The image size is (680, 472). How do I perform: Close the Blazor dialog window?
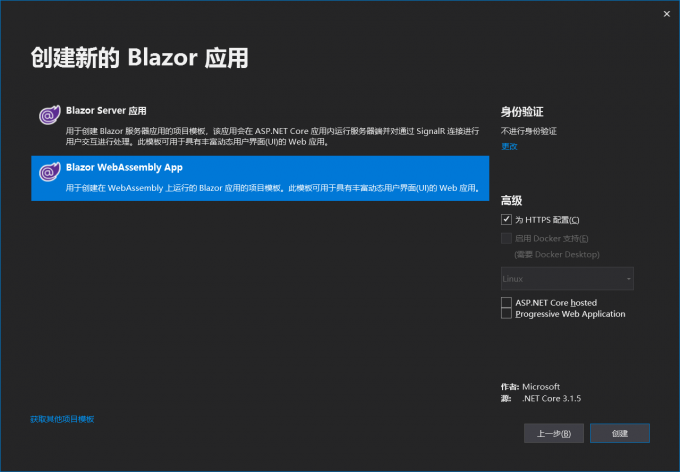pyautogui.click(x=667, y=14)
